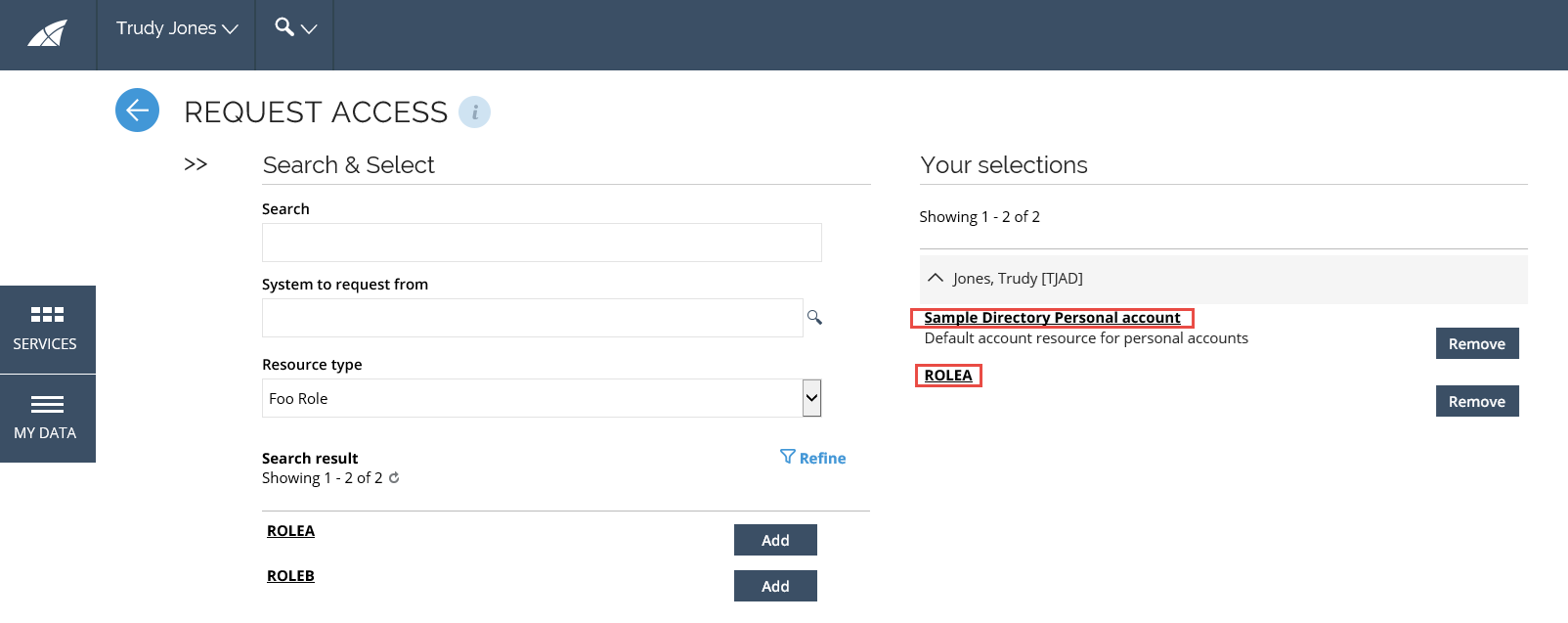This screenshot has width=1568, height=623.
Task: Expand the side panel double-arrow
Action: [196, 164]
